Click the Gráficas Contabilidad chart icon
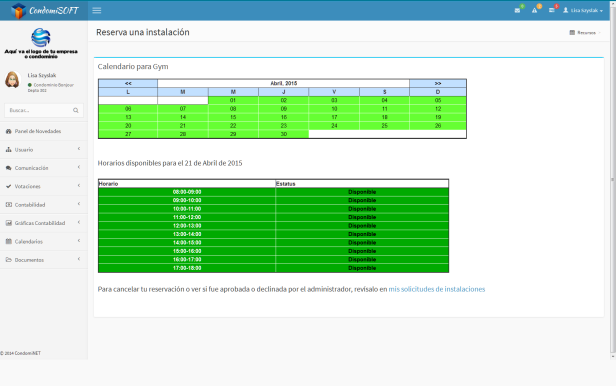616x386 pixels. pos(9,223)
